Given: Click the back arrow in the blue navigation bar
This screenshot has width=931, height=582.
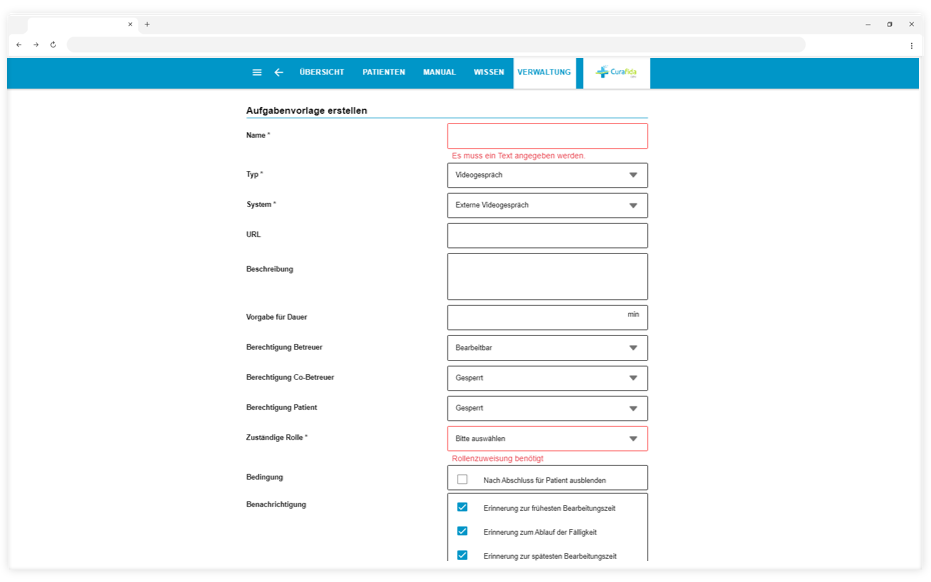Looking at the screenshot, I should click(x=278, y=72).
